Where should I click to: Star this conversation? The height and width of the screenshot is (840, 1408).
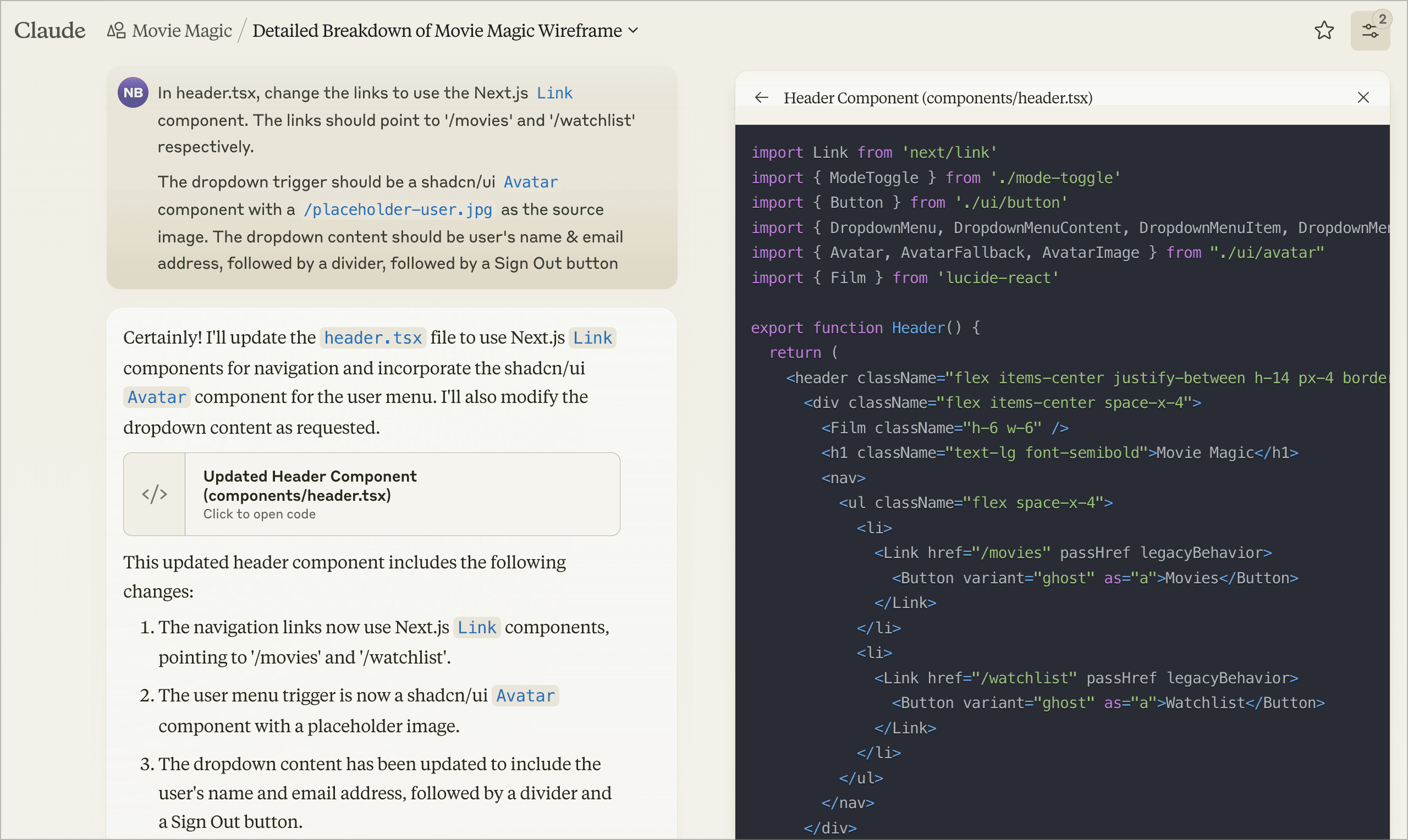pos(1324,31)
